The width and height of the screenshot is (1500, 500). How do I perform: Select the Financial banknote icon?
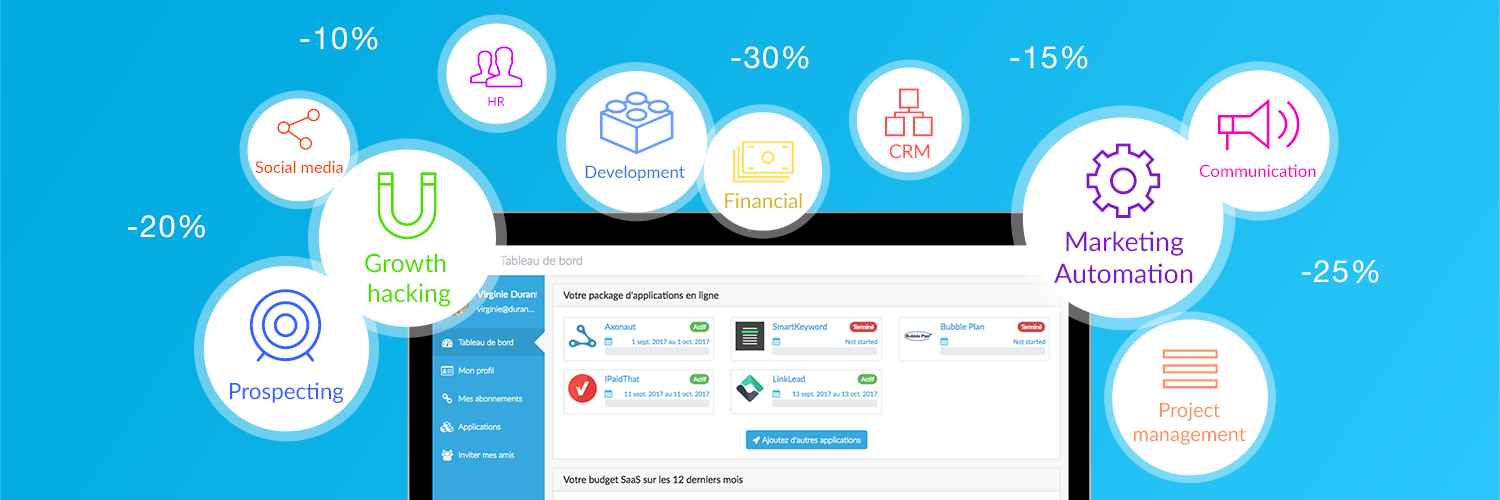click(x=762, y=162)
